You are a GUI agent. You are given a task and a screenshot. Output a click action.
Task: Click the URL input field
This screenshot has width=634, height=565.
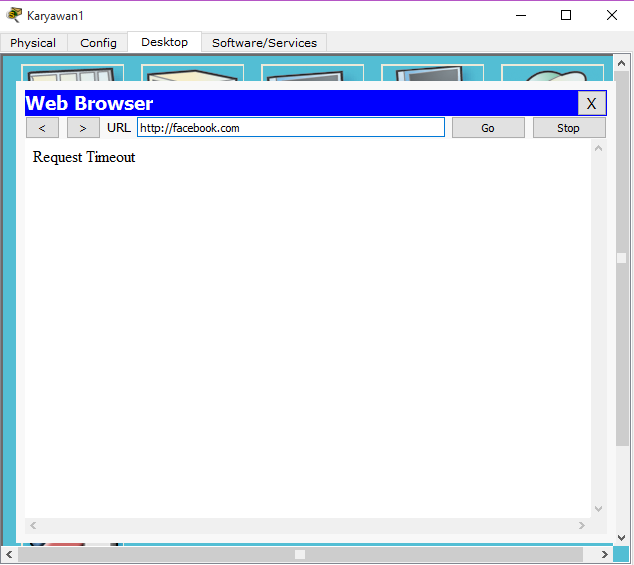291,128
